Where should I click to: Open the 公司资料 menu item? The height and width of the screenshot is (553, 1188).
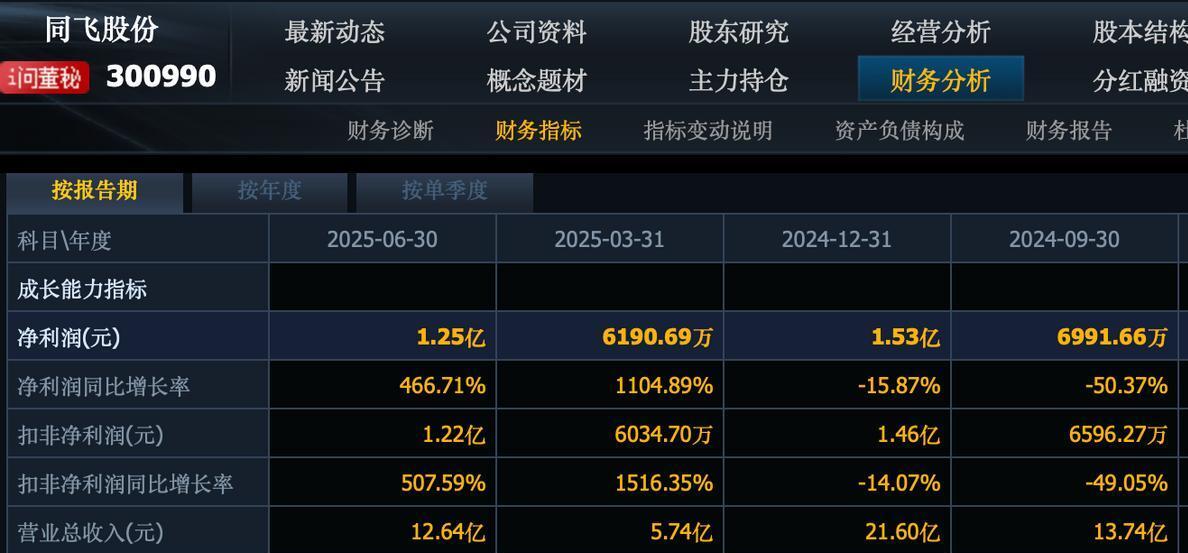536,32
